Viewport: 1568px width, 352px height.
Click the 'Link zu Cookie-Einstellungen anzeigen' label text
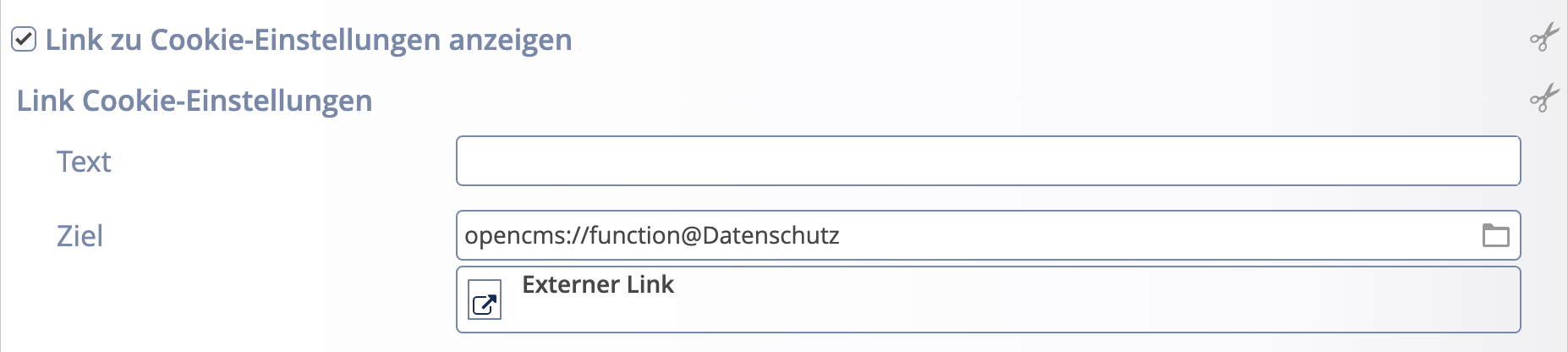(x=308, y=40)
